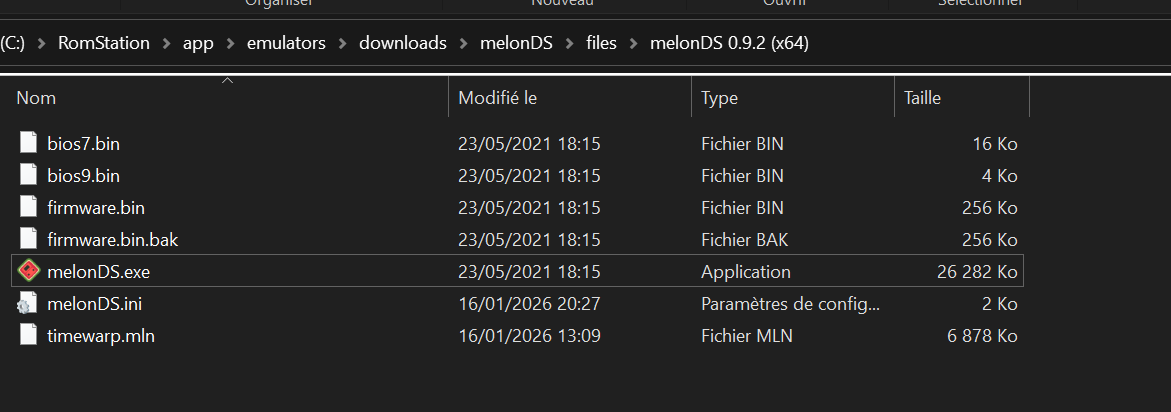Sort files by Type column
Viewport: 1171px width, 412px height.
719,98
